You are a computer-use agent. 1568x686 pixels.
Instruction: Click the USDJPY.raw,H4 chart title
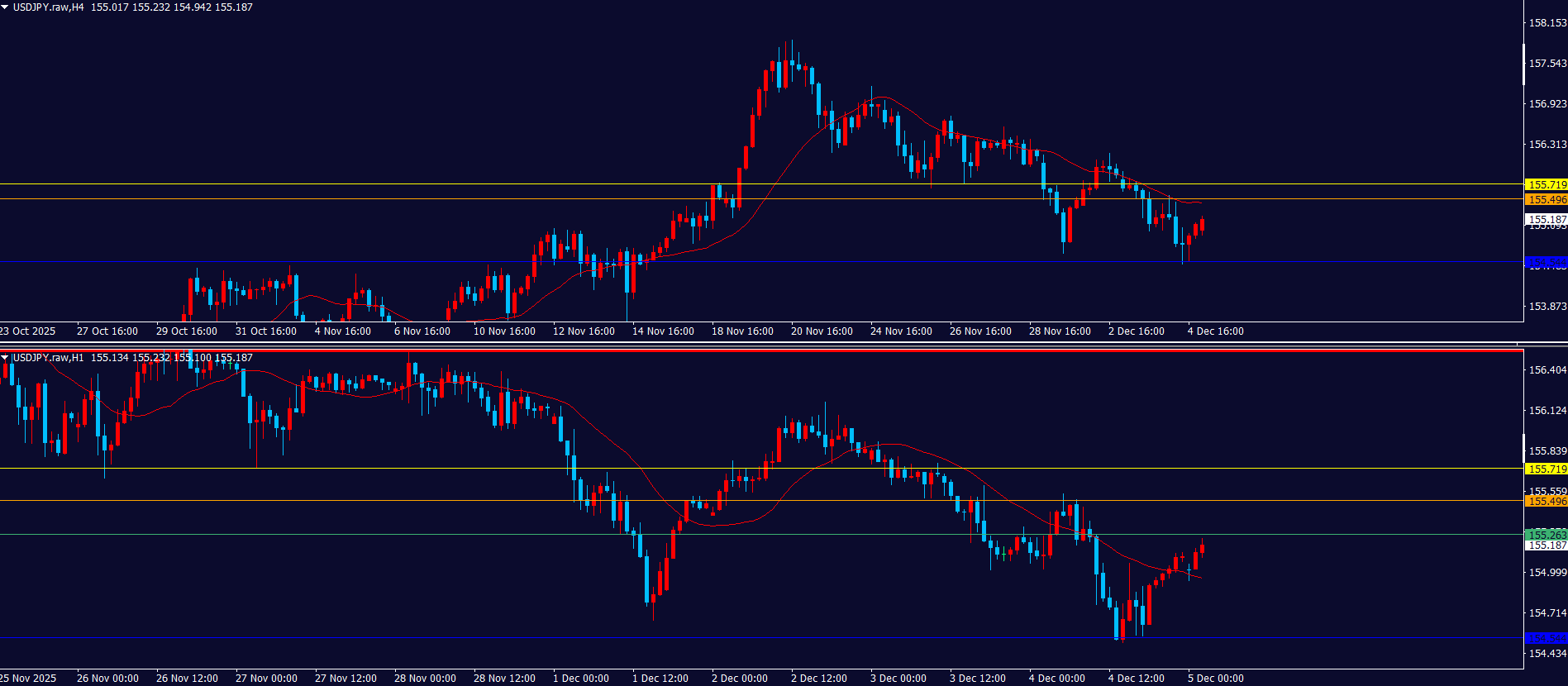point(48,7)
